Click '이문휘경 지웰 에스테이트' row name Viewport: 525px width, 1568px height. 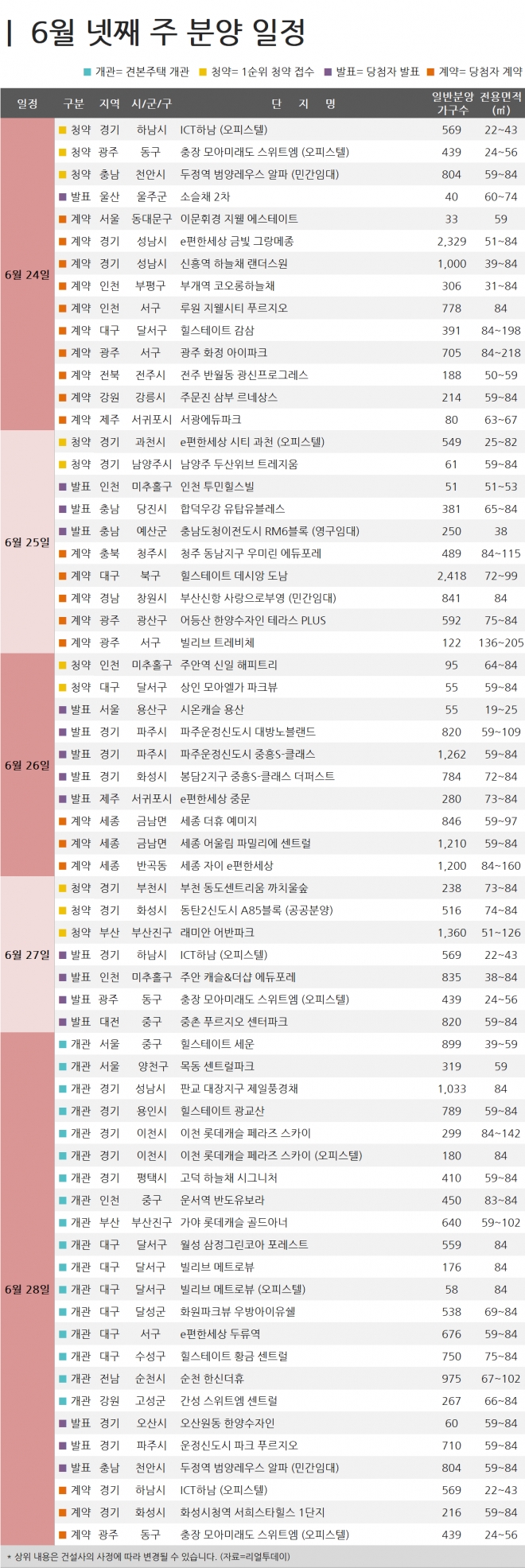point(239,219)
